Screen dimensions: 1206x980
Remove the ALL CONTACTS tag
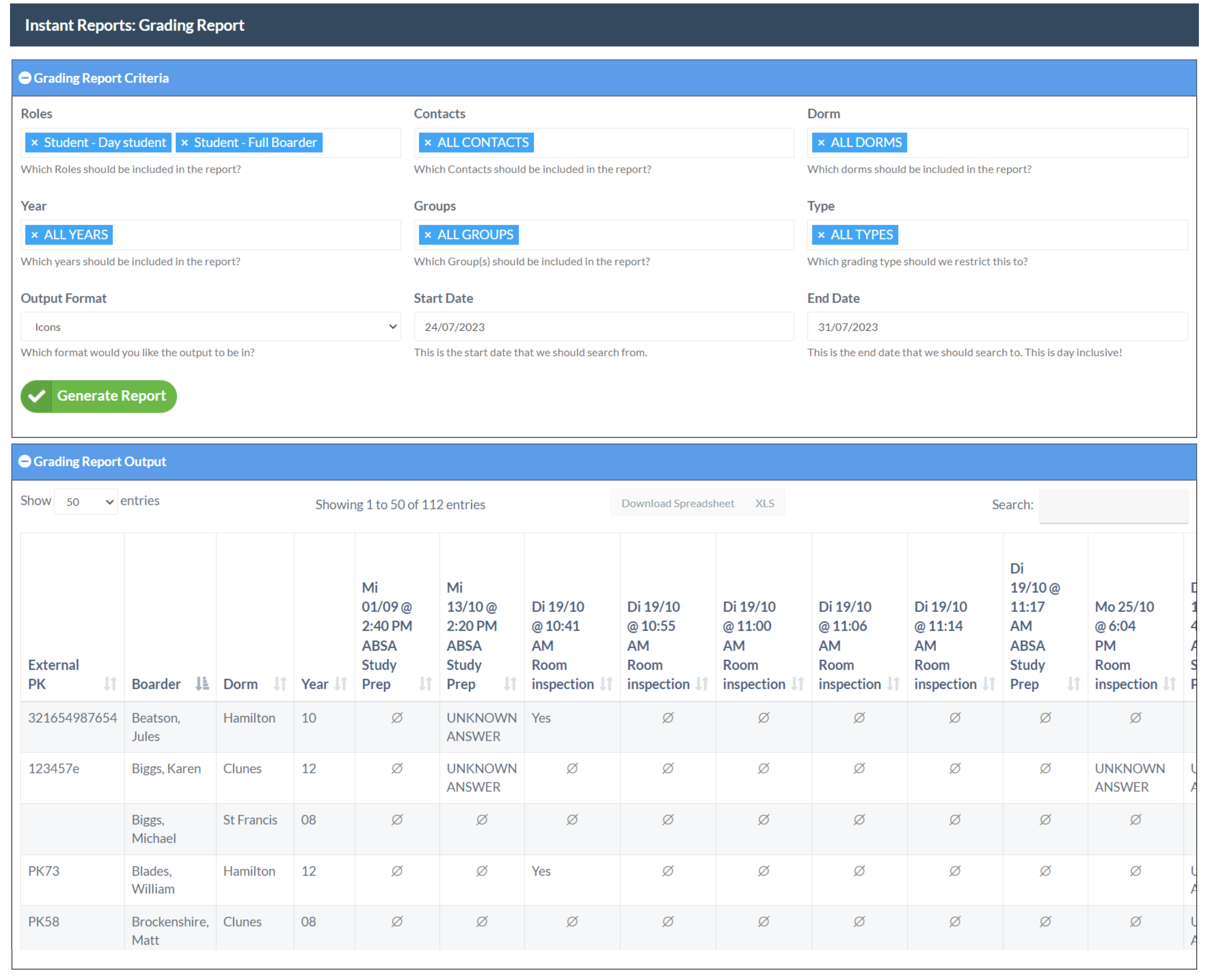pyautogui.click(x=428, y=143)
